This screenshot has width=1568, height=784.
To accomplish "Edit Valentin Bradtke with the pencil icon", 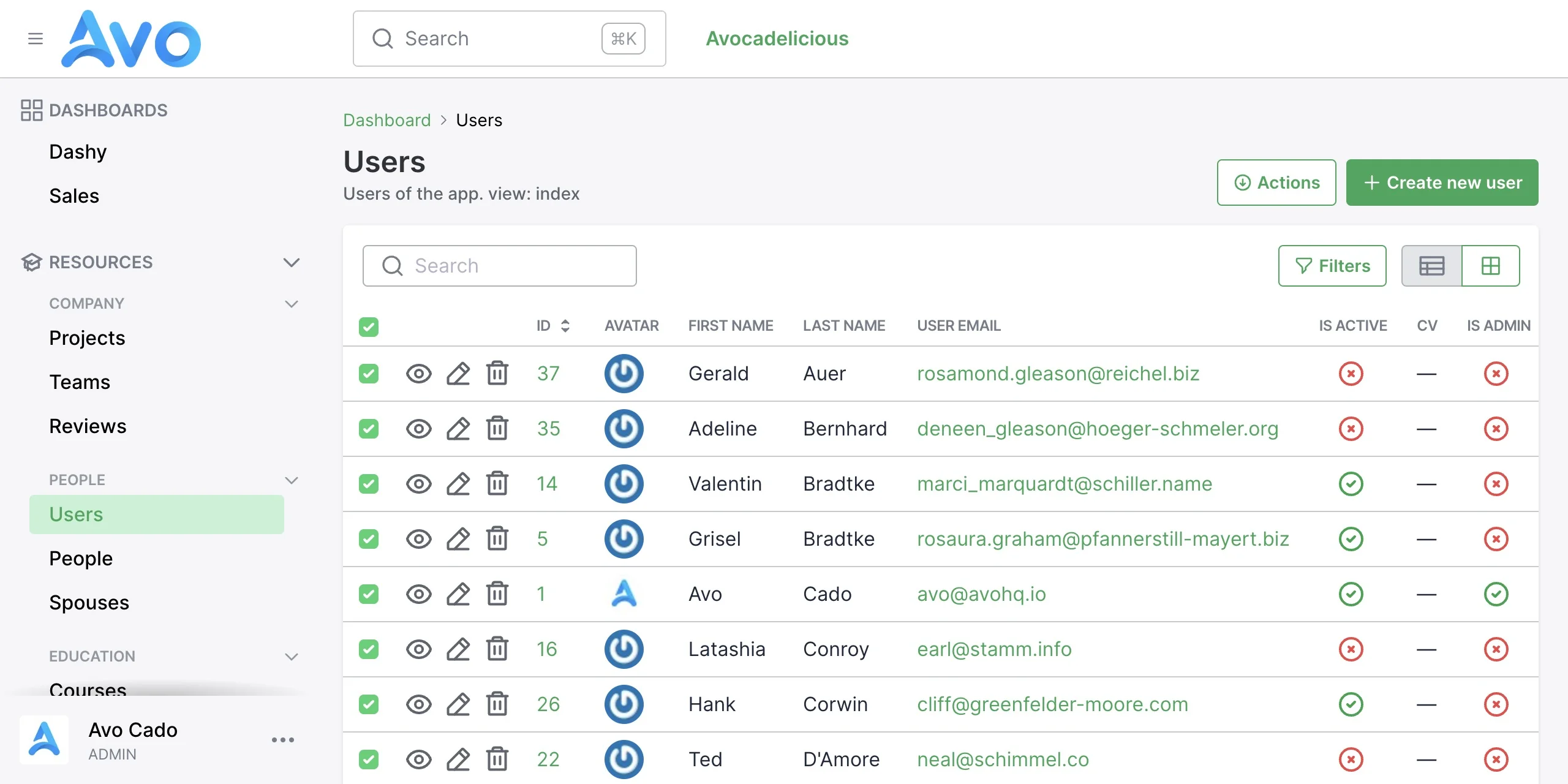I will (458, 484).
